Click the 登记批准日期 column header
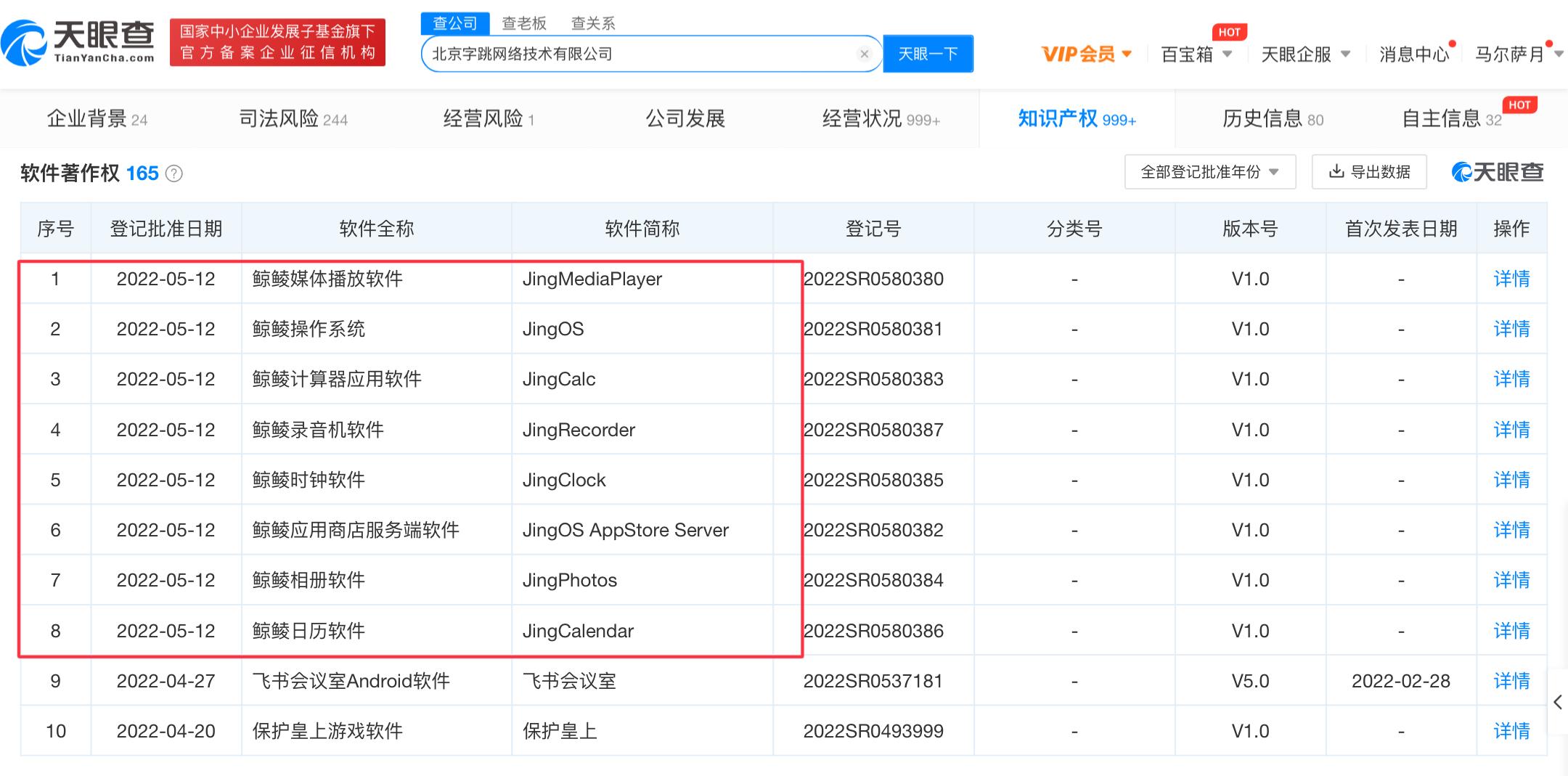The width and height of the screenshot is (1568, 776). tap(166, 229)
